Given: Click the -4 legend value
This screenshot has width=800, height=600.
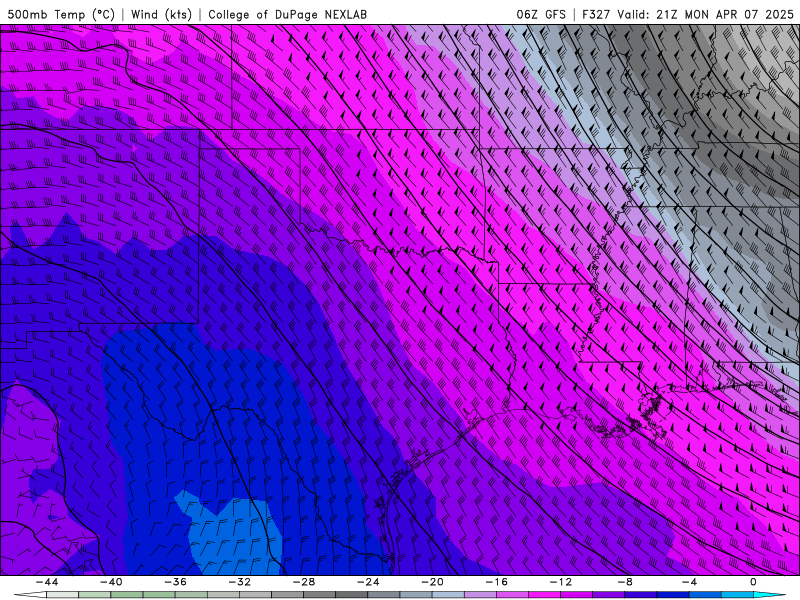Looking at the screenshot, I should click(689, 582).
